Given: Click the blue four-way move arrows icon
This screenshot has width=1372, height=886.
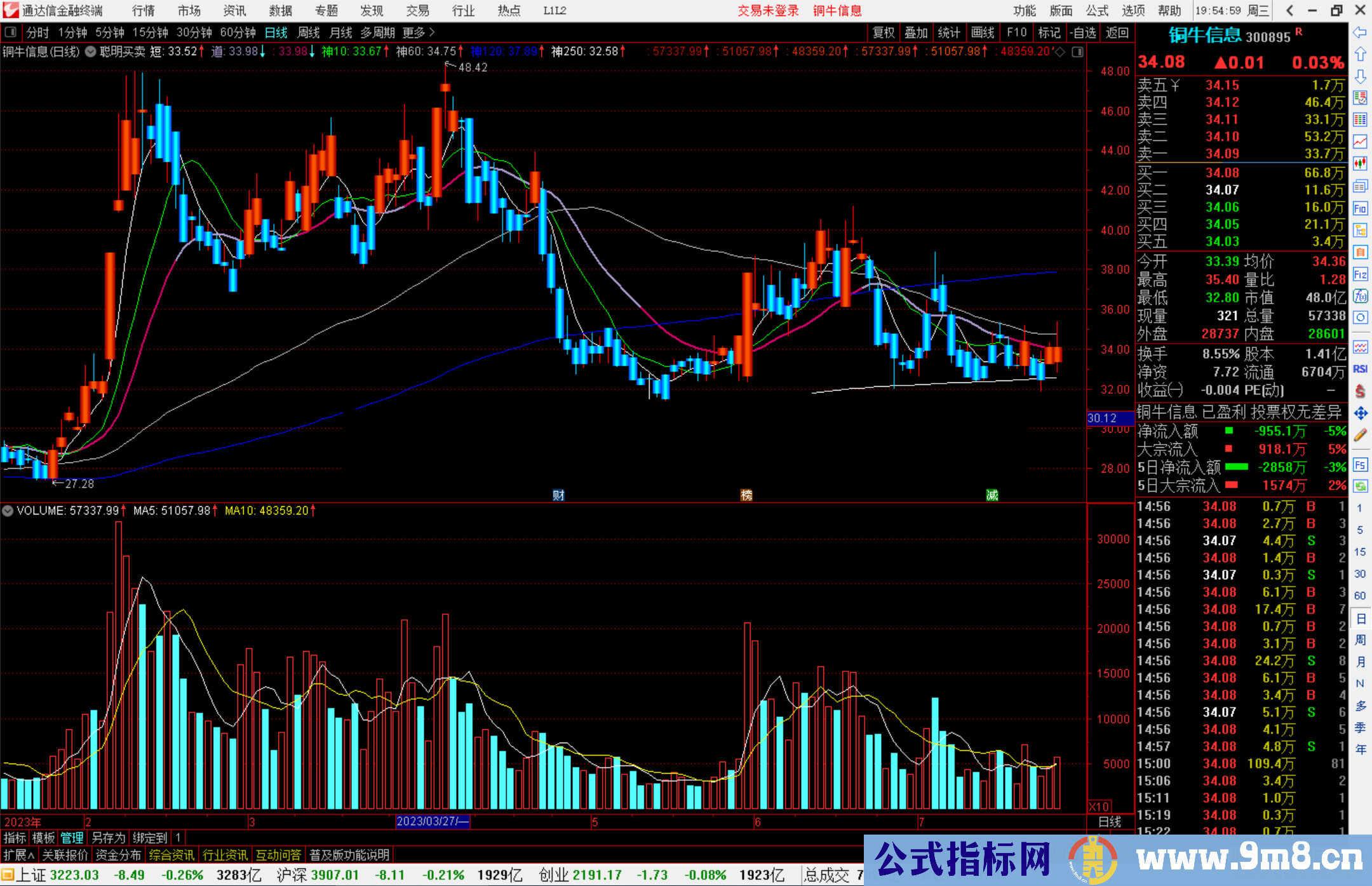Looking at the screenshot, I should (x=1360, y=413).
